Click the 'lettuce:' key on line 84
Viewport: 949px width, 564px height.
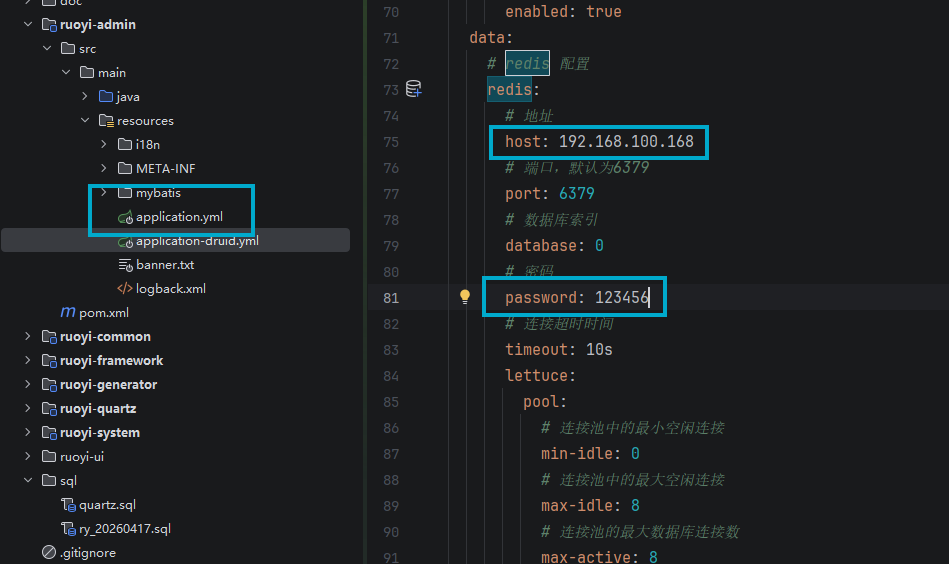(540, 375)
